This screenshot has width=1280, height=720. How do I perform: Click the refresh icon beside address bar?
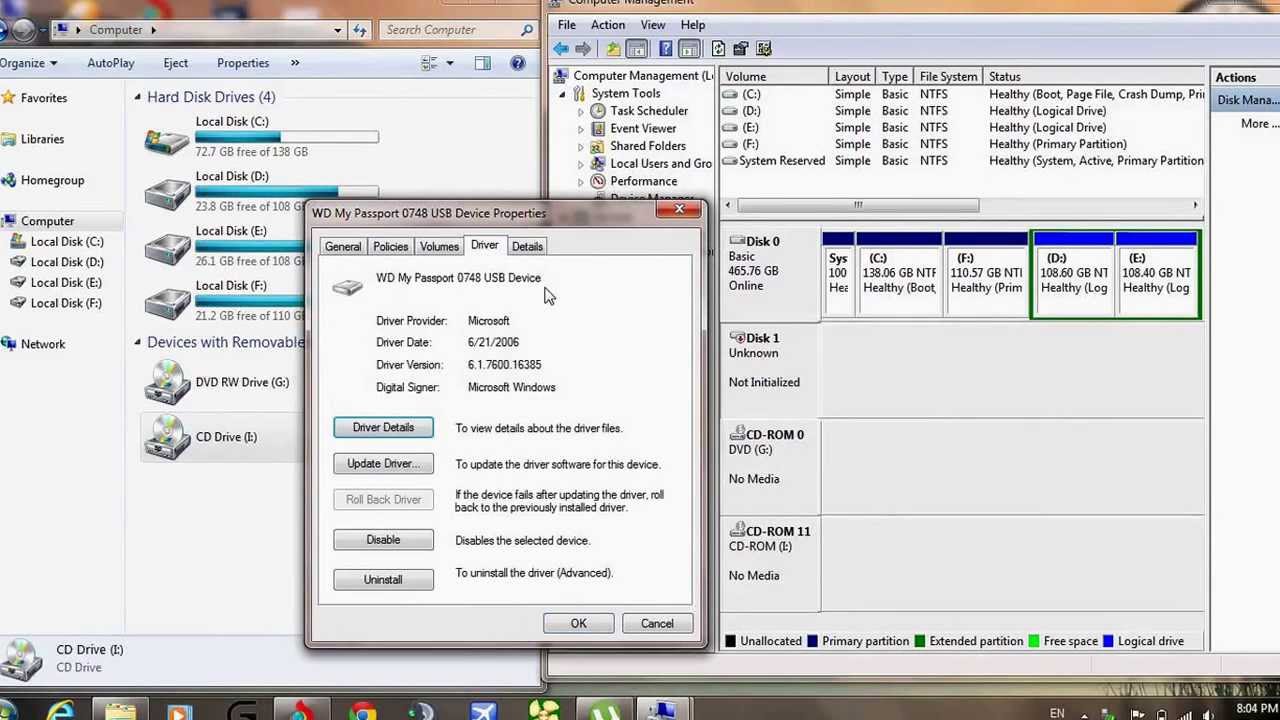point(360,30)
